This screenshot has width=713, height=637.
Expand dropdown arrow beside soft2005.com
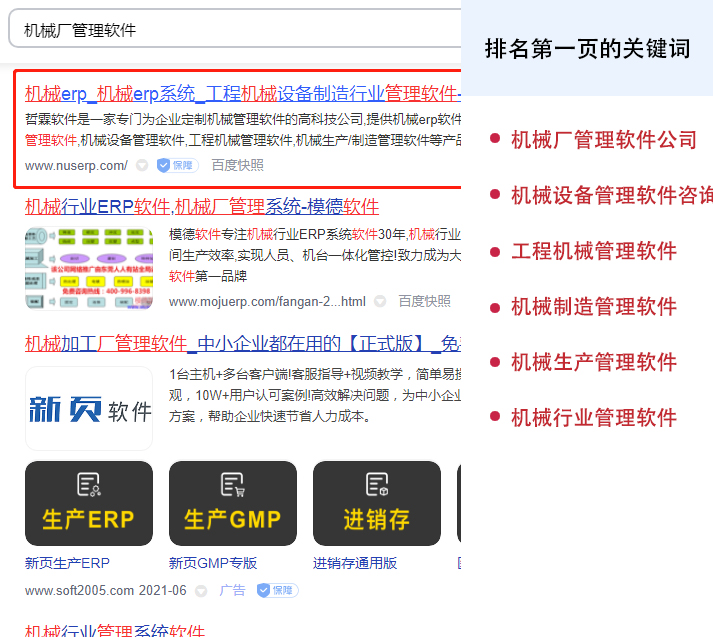(201, 591)
